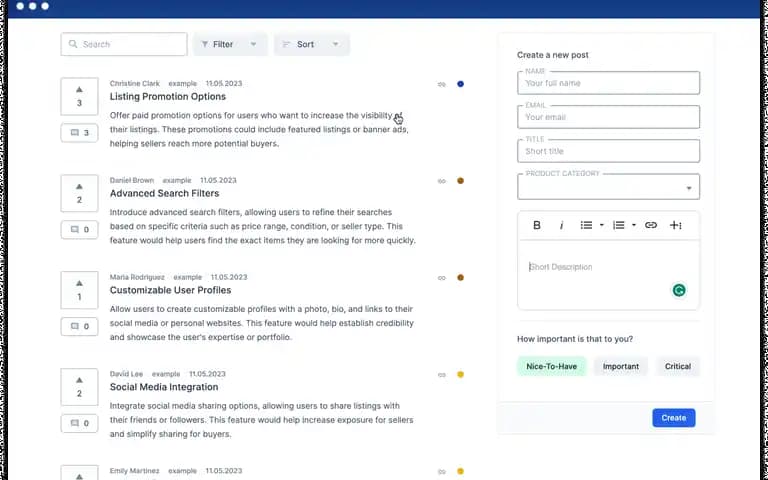The width and height of the screenshot is (768, 480).
Task: Open the Filter dropdown
Action: point(230,44)
